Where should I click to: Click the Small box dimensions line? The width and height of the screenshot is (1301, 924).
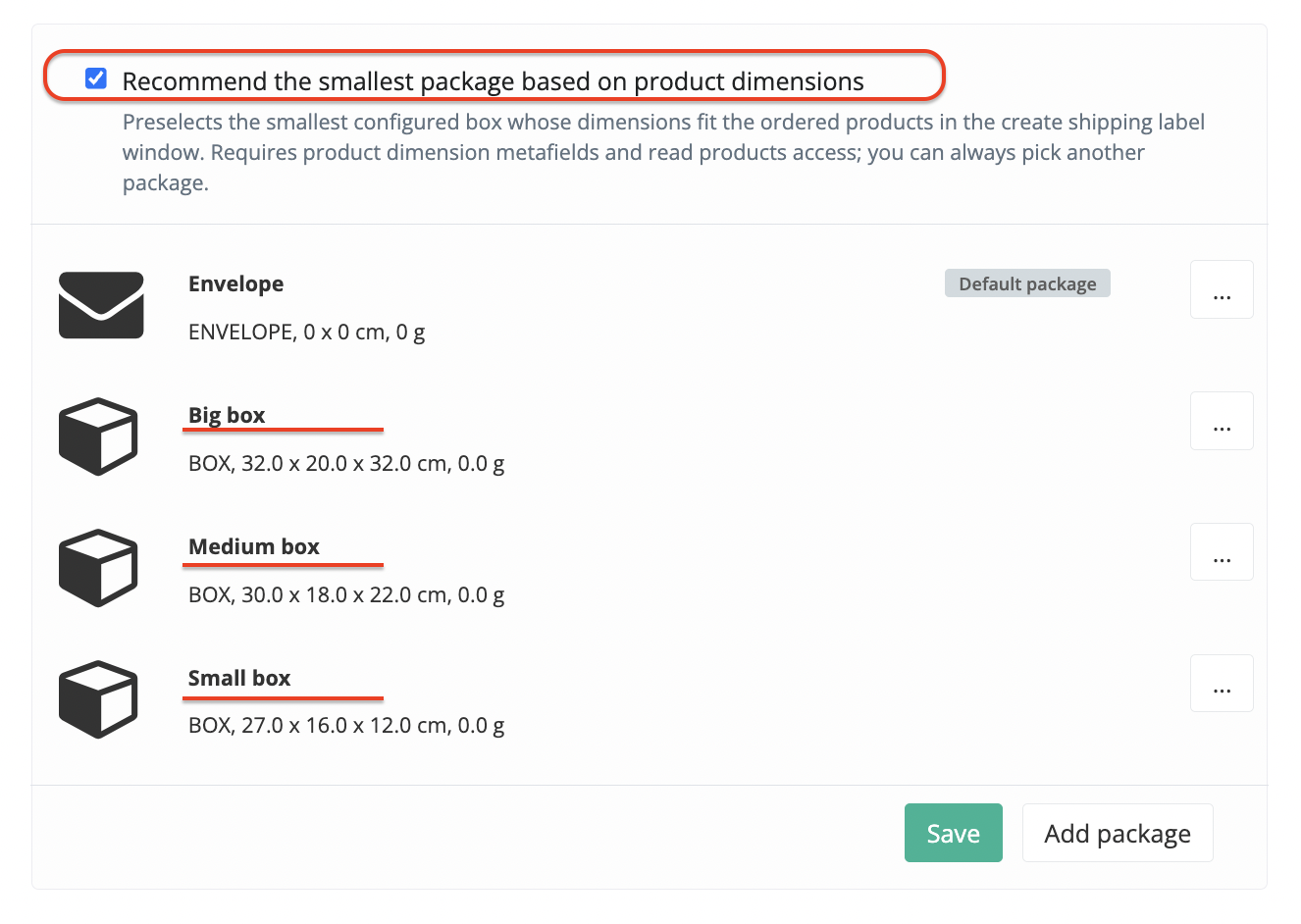[x=346, y=725]
